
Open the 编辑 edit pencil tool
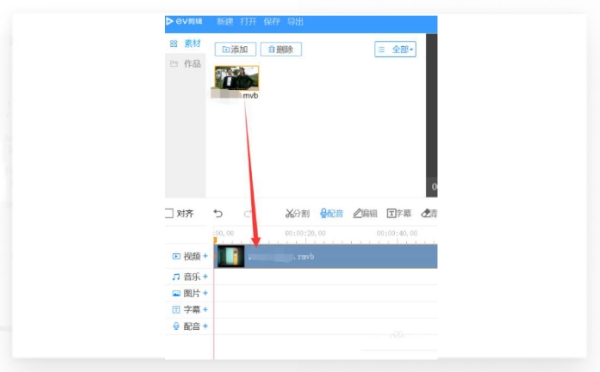(x=365, y=213)
